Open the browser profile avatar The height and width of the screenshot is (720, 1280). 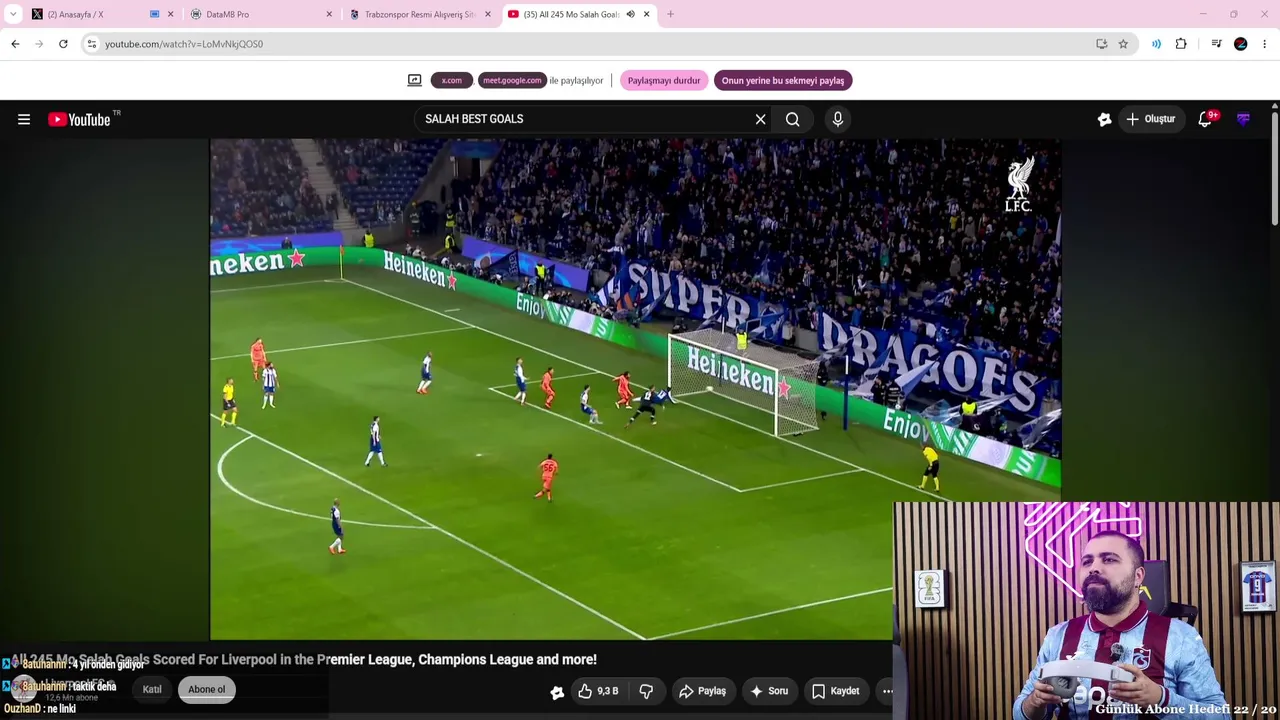[1241, 44]
